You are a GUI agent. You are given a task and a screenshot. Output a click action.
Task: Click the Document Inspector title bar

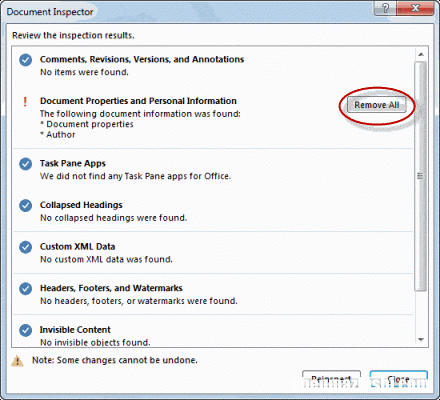tap(187, 12)
